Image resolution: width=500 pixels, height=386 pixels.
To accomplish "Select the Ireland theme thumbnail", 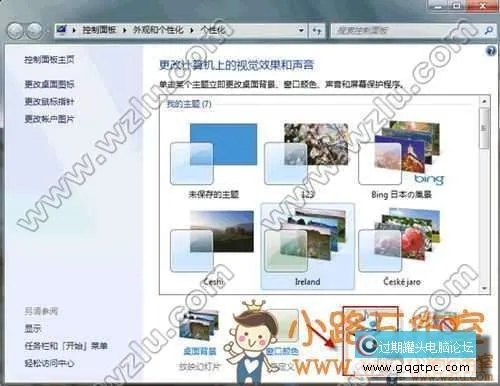I will (x=307, y=246).
